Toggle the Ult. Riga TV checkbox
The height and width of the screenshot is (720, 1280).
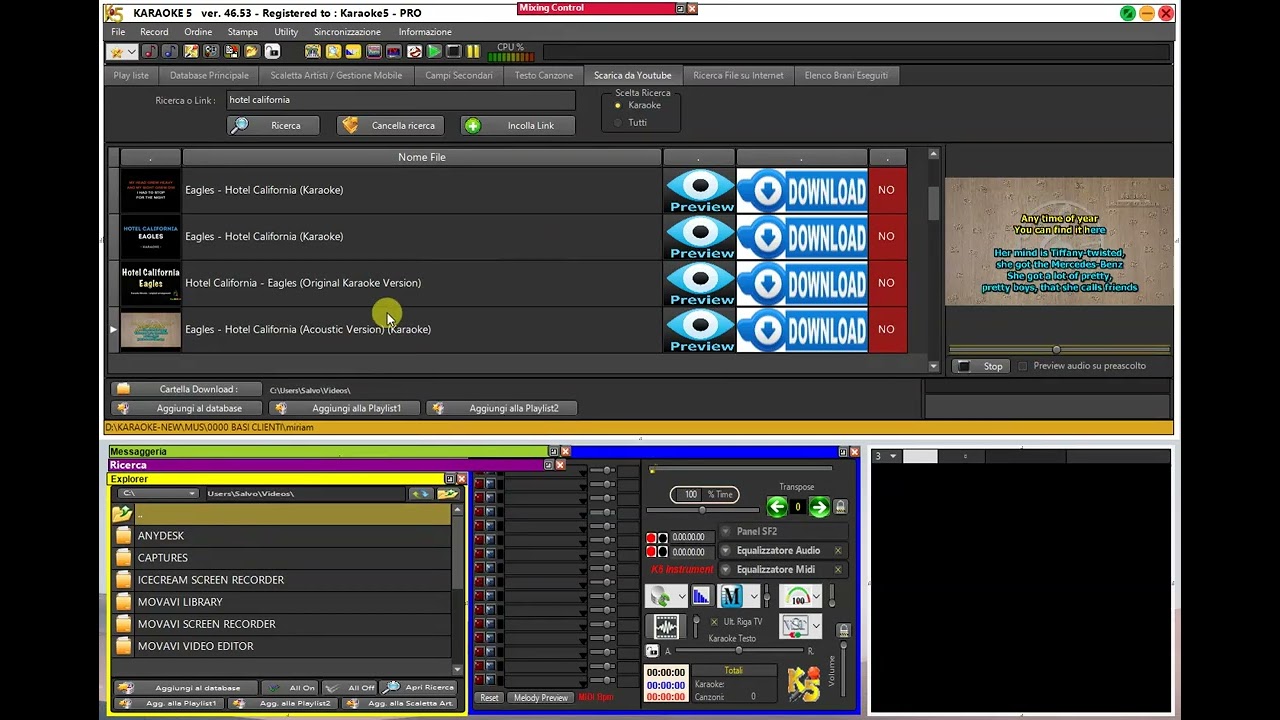(x=714, y=622)
